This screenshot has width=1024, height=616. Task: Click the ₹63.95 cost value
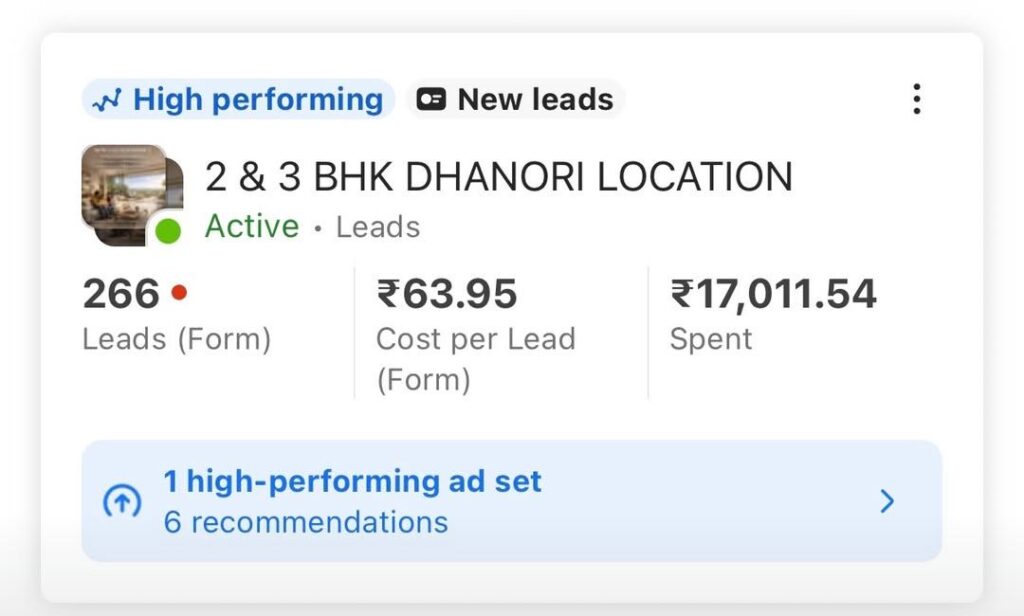point(446,294)
